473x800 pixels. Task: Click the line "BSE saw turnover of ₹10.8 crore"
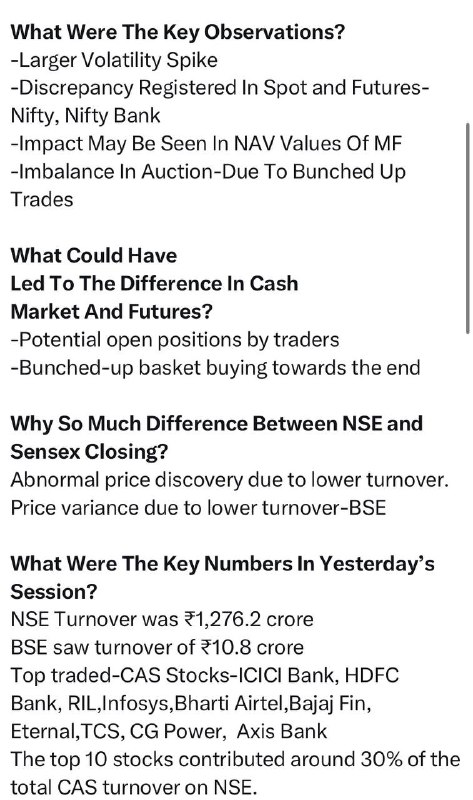pos(157,647)
